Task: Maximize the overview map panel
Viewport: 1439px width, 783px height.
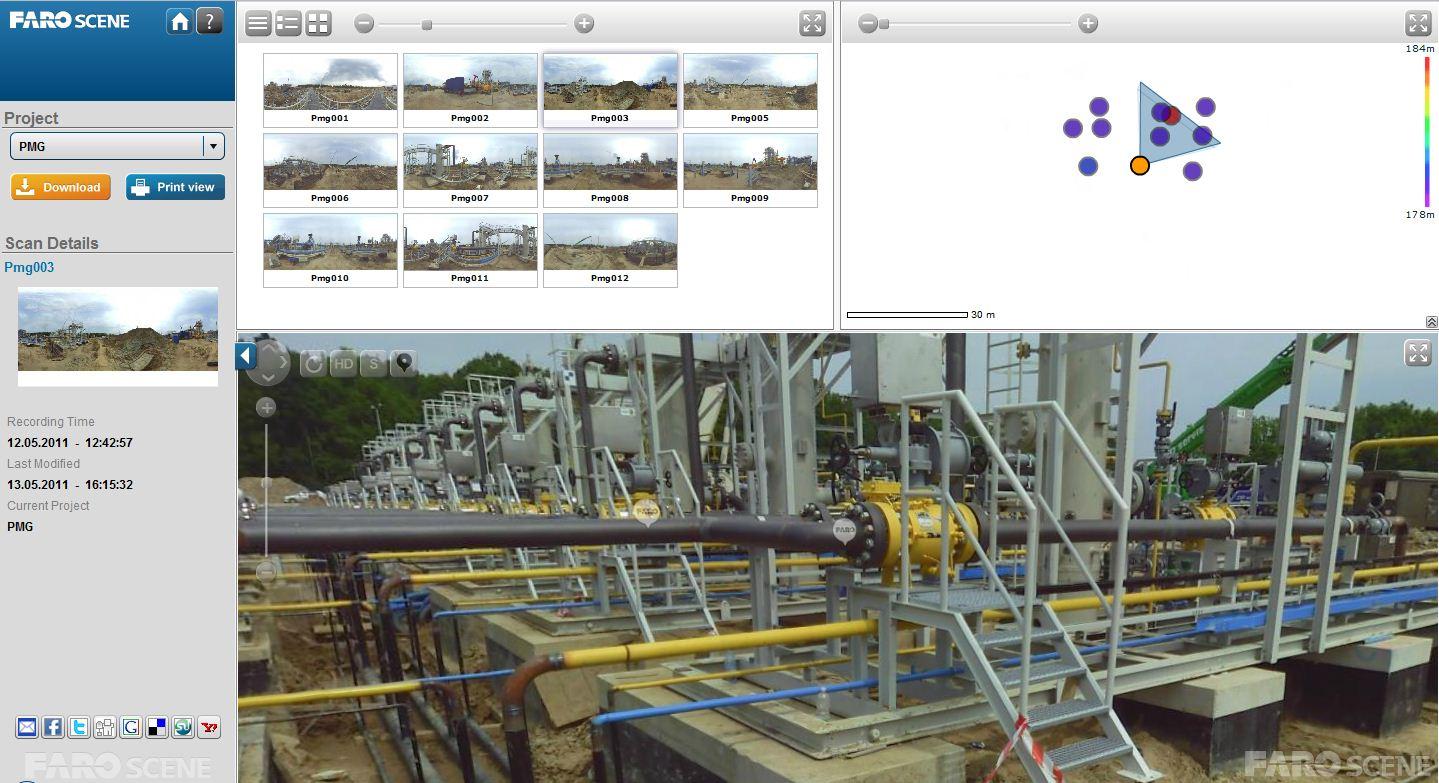Action: click(1418, 23)
